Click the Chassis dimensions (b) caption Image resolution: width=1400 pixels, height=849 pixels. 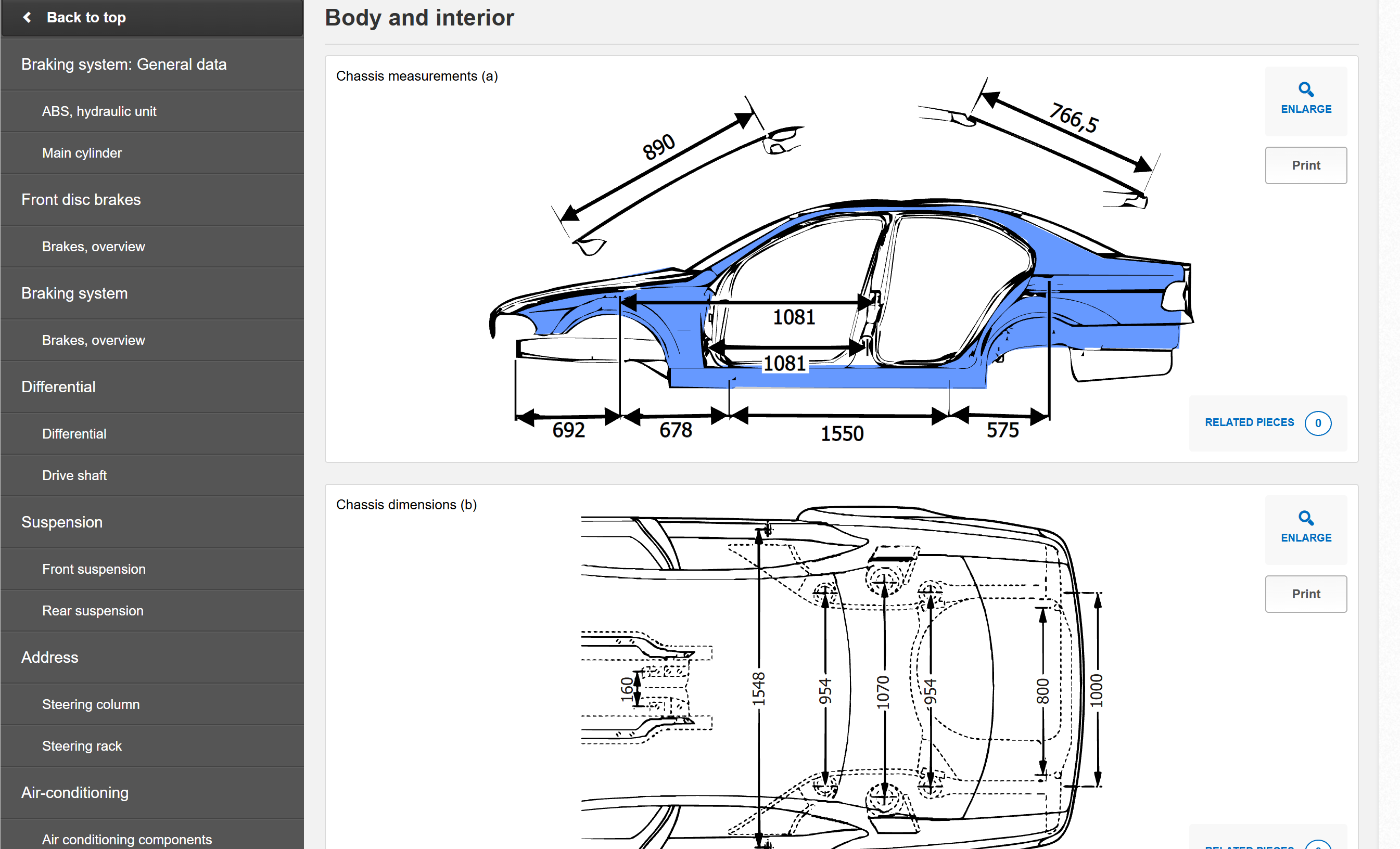pos(406,505)
